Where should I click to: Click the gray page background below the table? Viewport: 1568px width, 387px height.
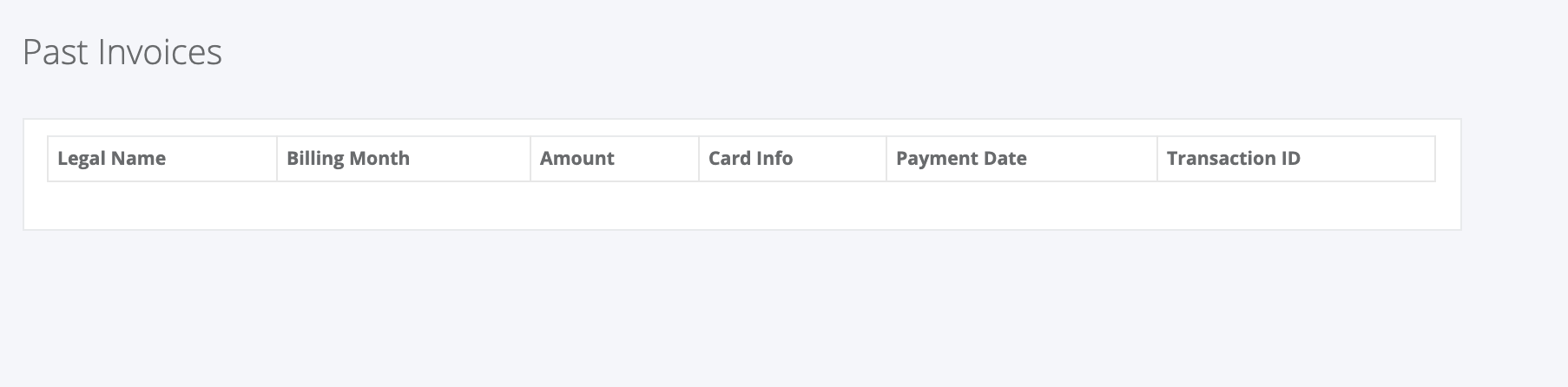(x=784, y=308)
